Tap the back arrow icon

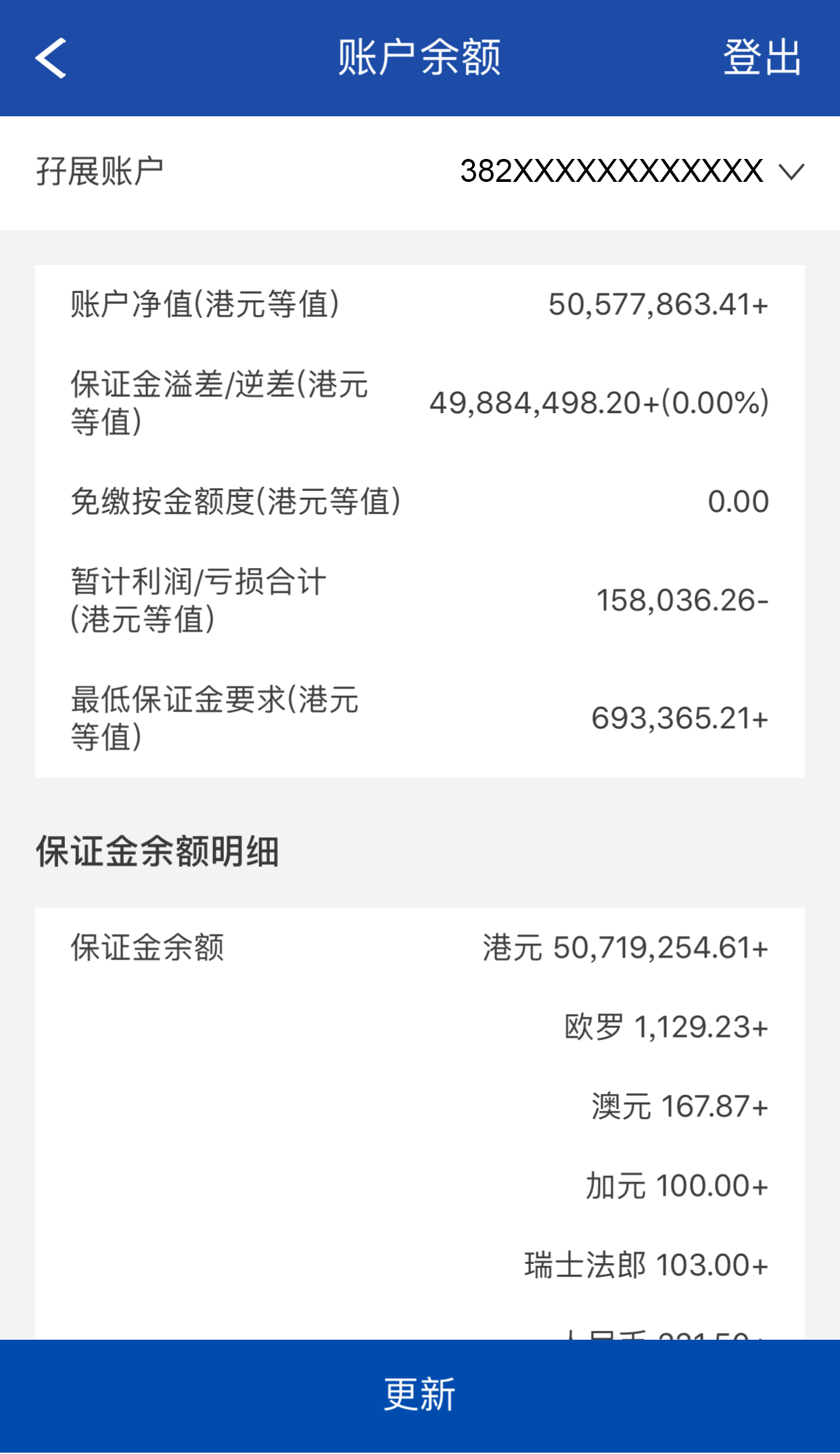point(51,58)
